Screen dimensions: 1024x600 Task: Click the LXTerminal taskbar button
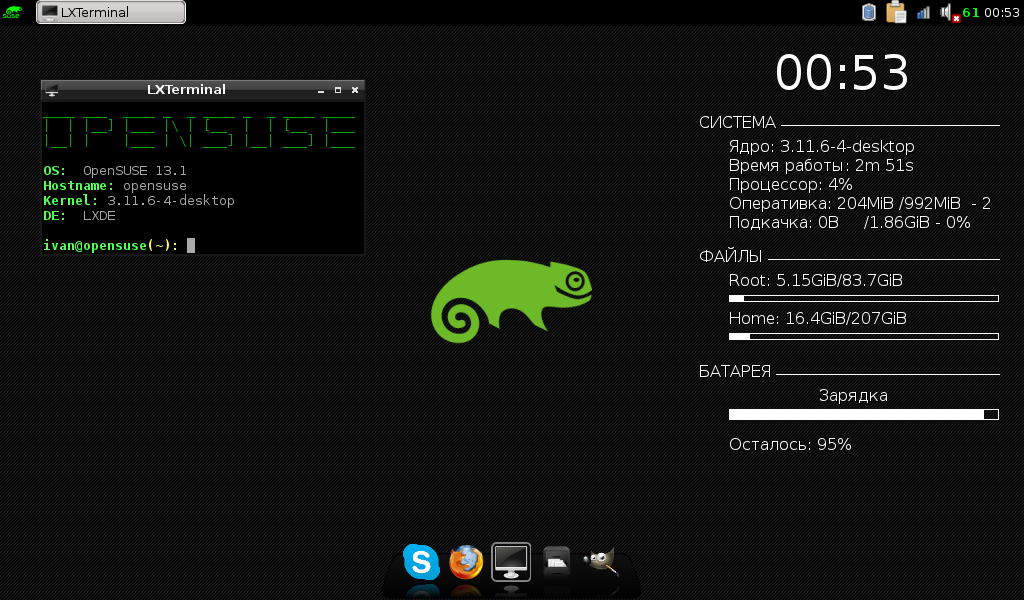tap(111, 12)
